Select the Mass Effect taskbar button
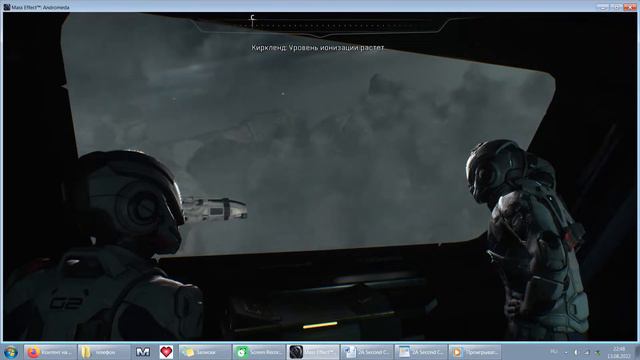Screen dimensions: 640x360 [313, 352]
